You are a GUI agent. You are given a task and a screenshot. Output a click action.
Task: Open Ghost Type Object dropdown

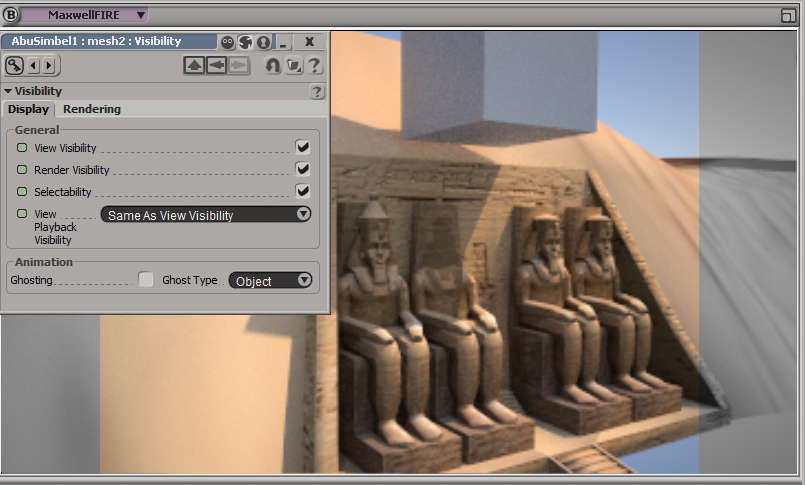tap(270, 280)
